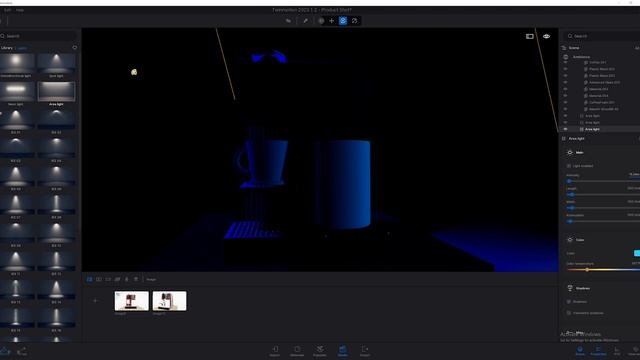Open the Scene panel button at bottom right
This screenshot has height=360, width=640.
tap(580, 351)
